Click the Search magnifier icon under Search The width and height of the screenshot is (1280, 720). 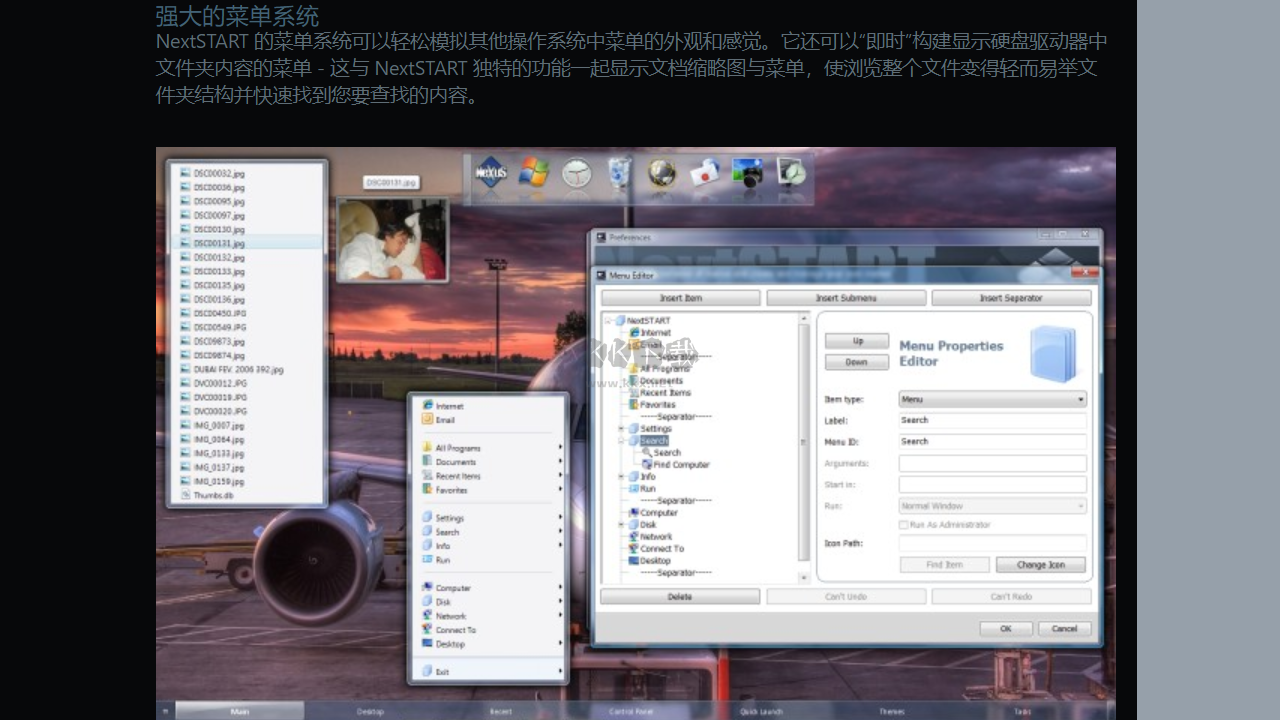[x=649, y=452]
